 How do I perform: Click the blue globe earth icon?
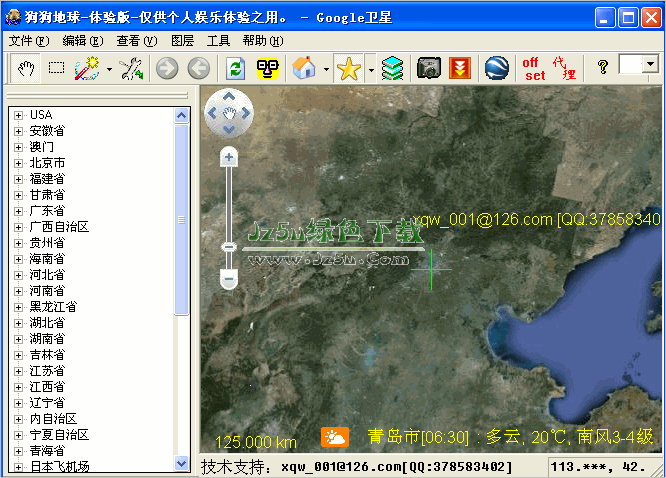pyautogui.click(x=497, y=68)
